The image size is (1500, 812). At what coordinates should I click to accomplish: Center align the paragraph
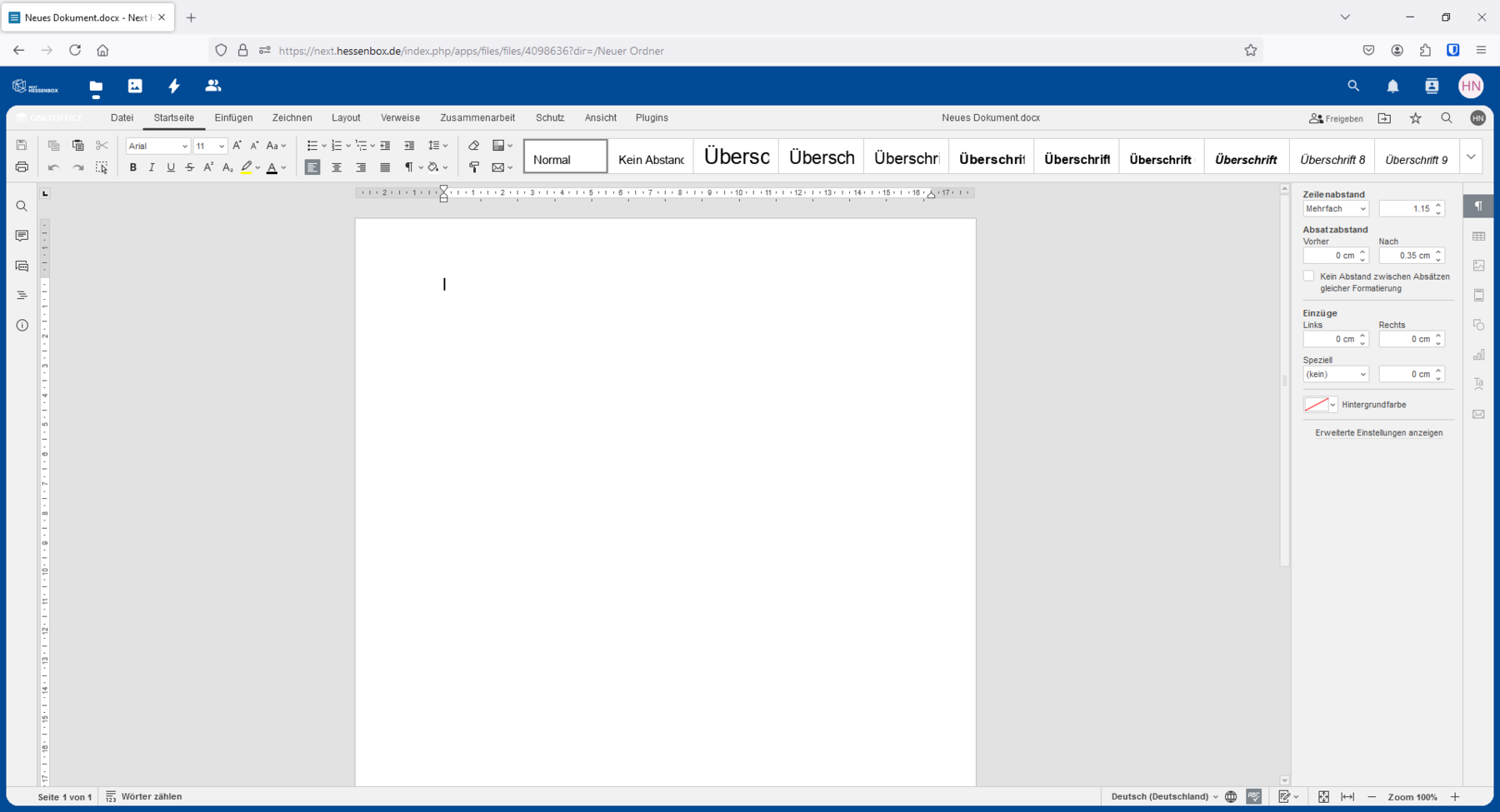point(337,167)
